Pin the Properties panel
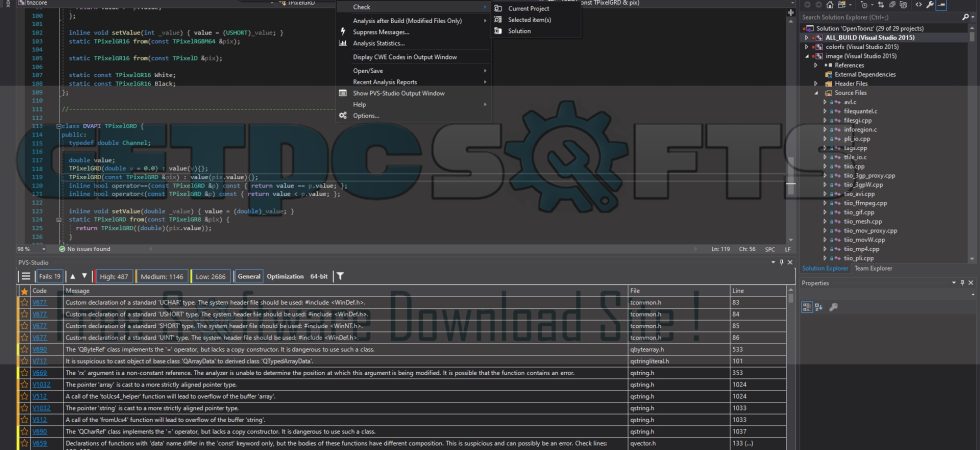This screenshot has width=980, height=450. 962,283
